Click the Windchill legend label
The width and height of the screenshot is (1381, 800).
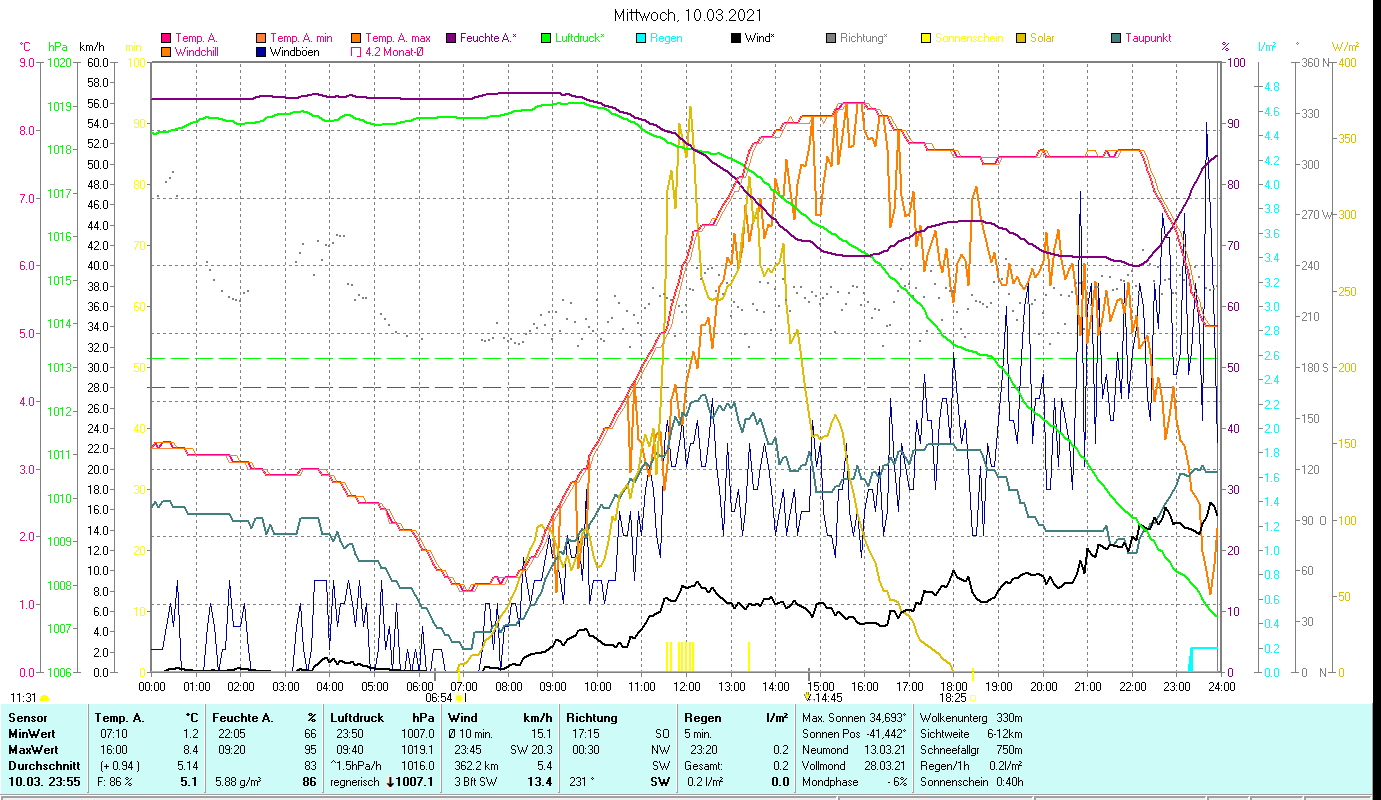tap(196, 52)
